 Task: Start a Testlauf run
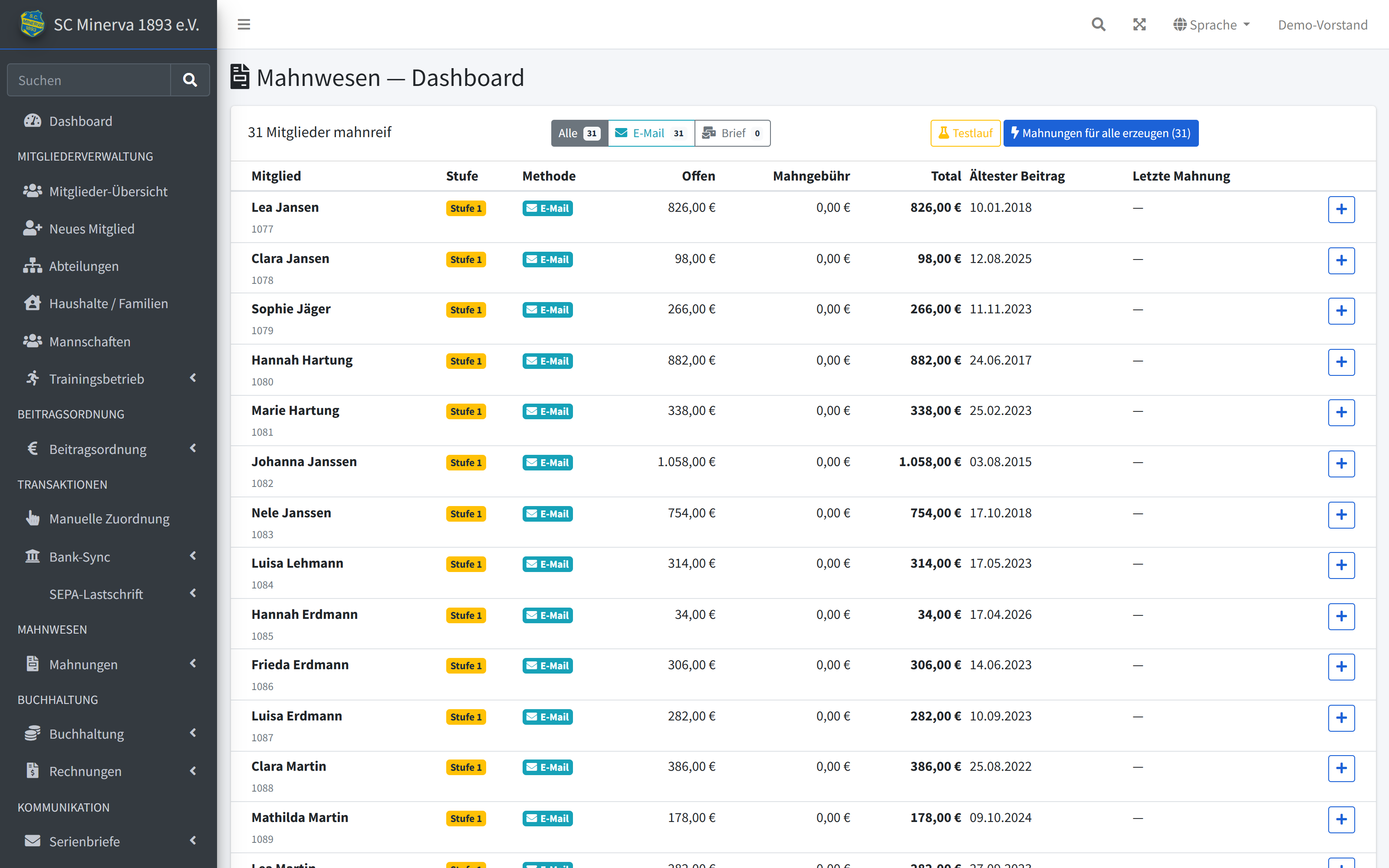click(x=965, y=133)
